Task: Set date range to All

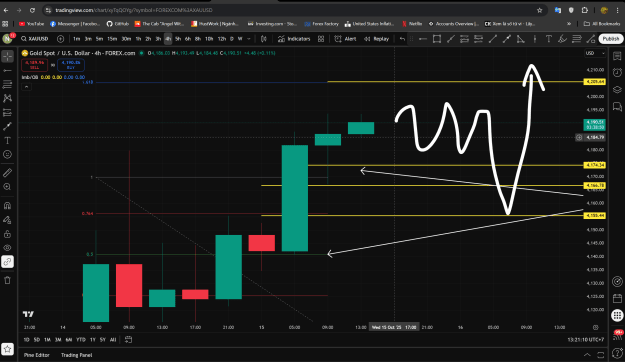Action: (x=113, y=340)
